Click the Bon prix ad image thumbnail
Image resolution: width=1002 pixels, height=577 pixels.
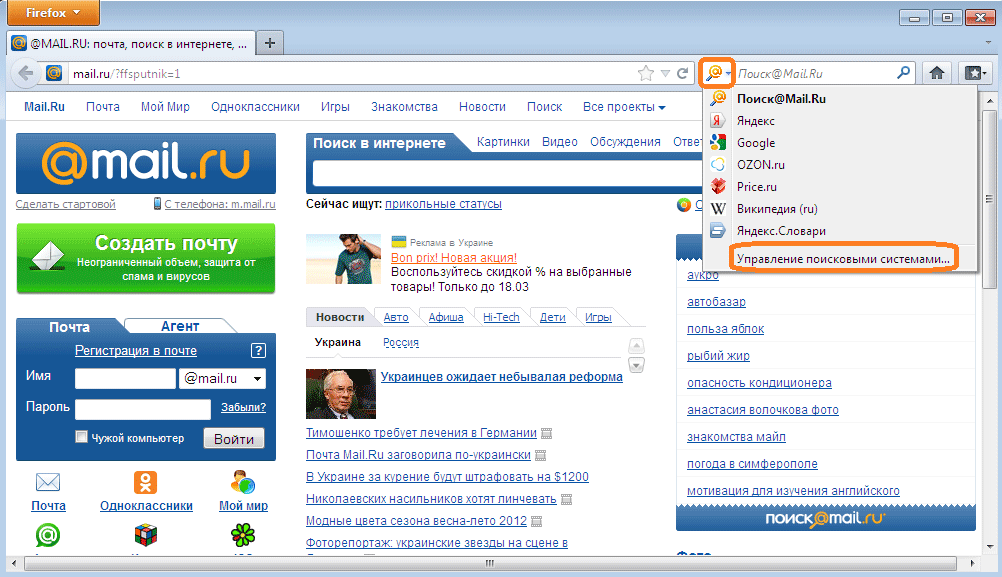(x=343, y=259)
